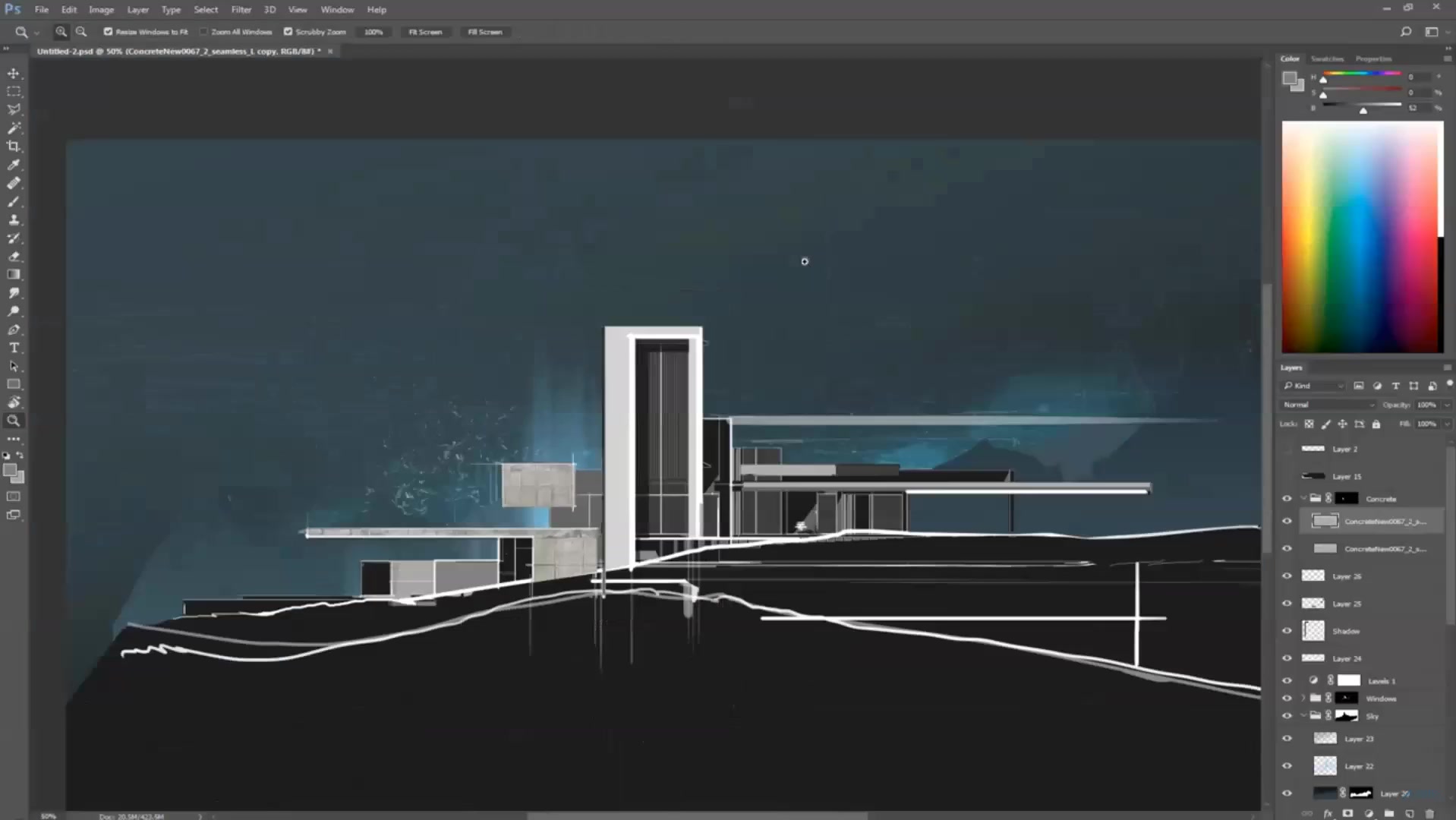Select the Brush tool
The height and width of the screenshot is (820, 1456).
14,202
